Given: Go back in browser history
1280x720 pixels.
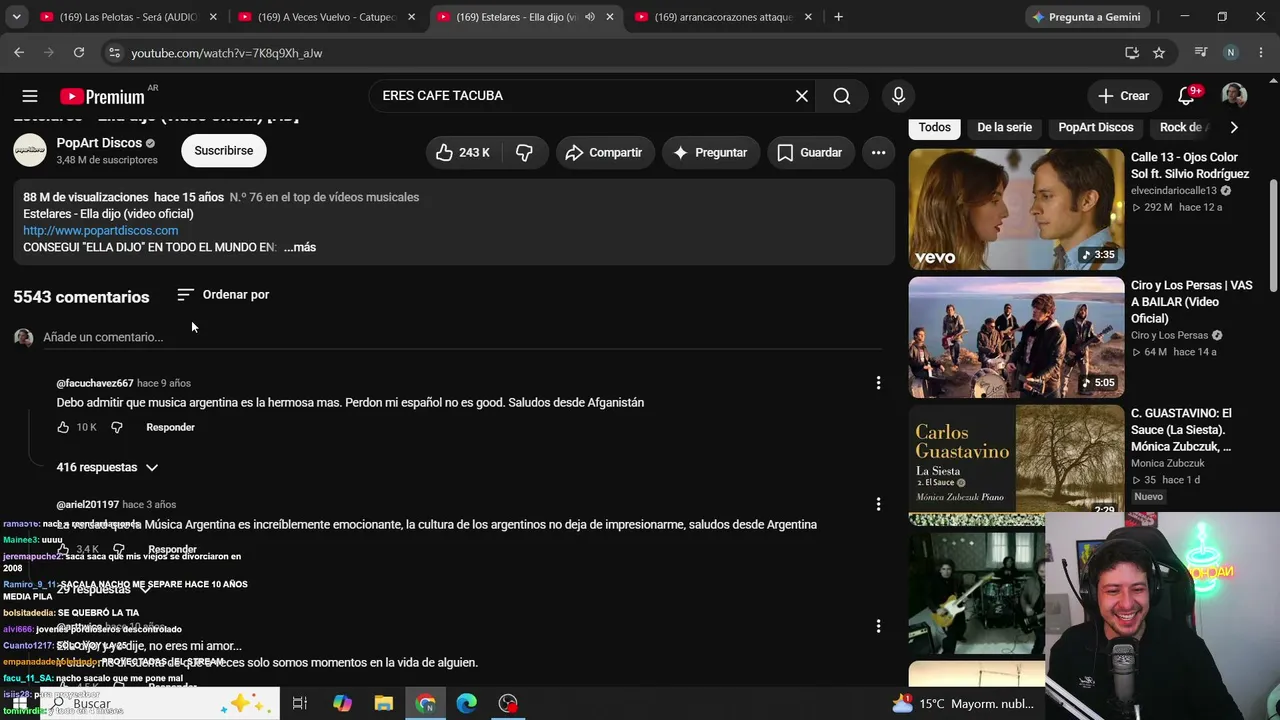Looking at the screenshot, I should (19, 53).
